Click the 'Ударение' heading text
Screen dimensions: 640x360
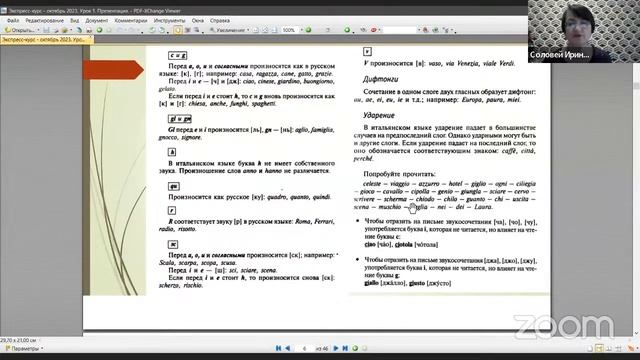379,116
